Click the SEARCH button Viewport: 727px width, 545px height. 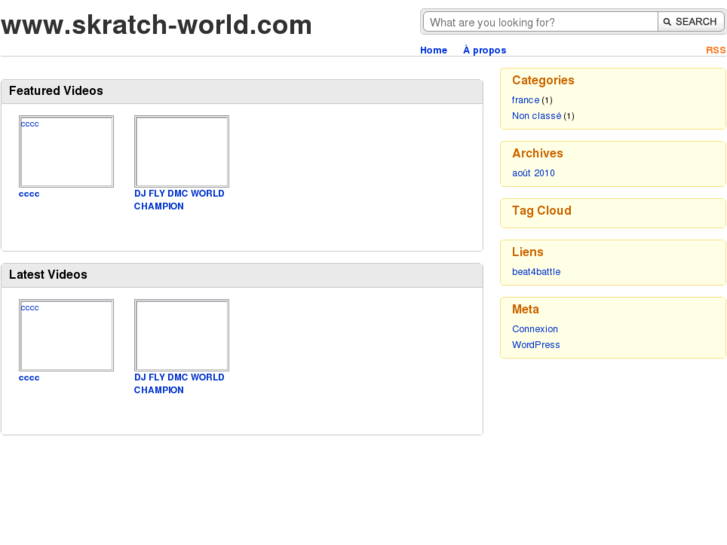click(x=690, y=22)
